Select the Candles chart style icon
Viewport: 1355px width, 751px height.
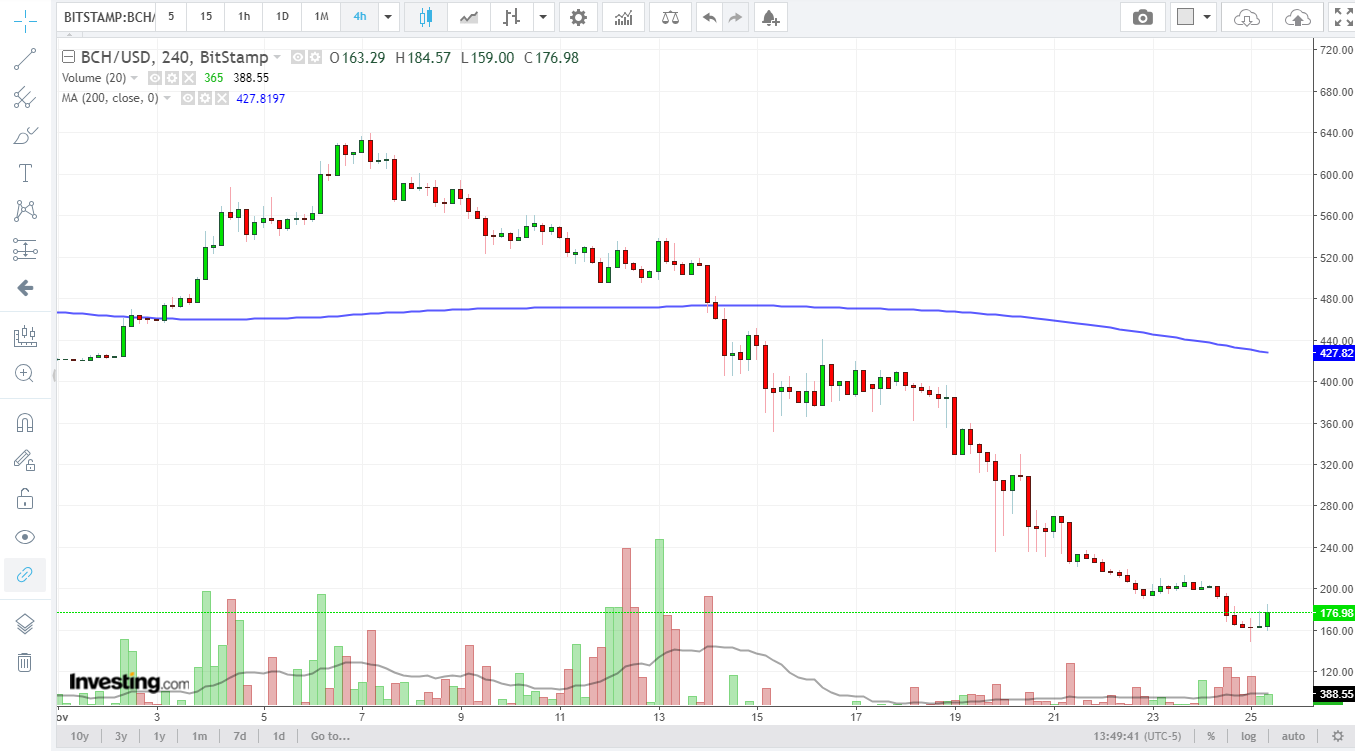[426, 17]
